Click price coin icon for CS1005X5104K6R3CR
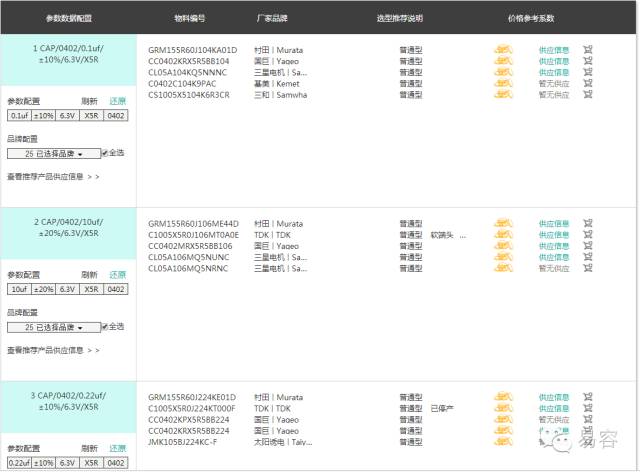This screenshot has width=640, height=472. (x=503, y=94)
